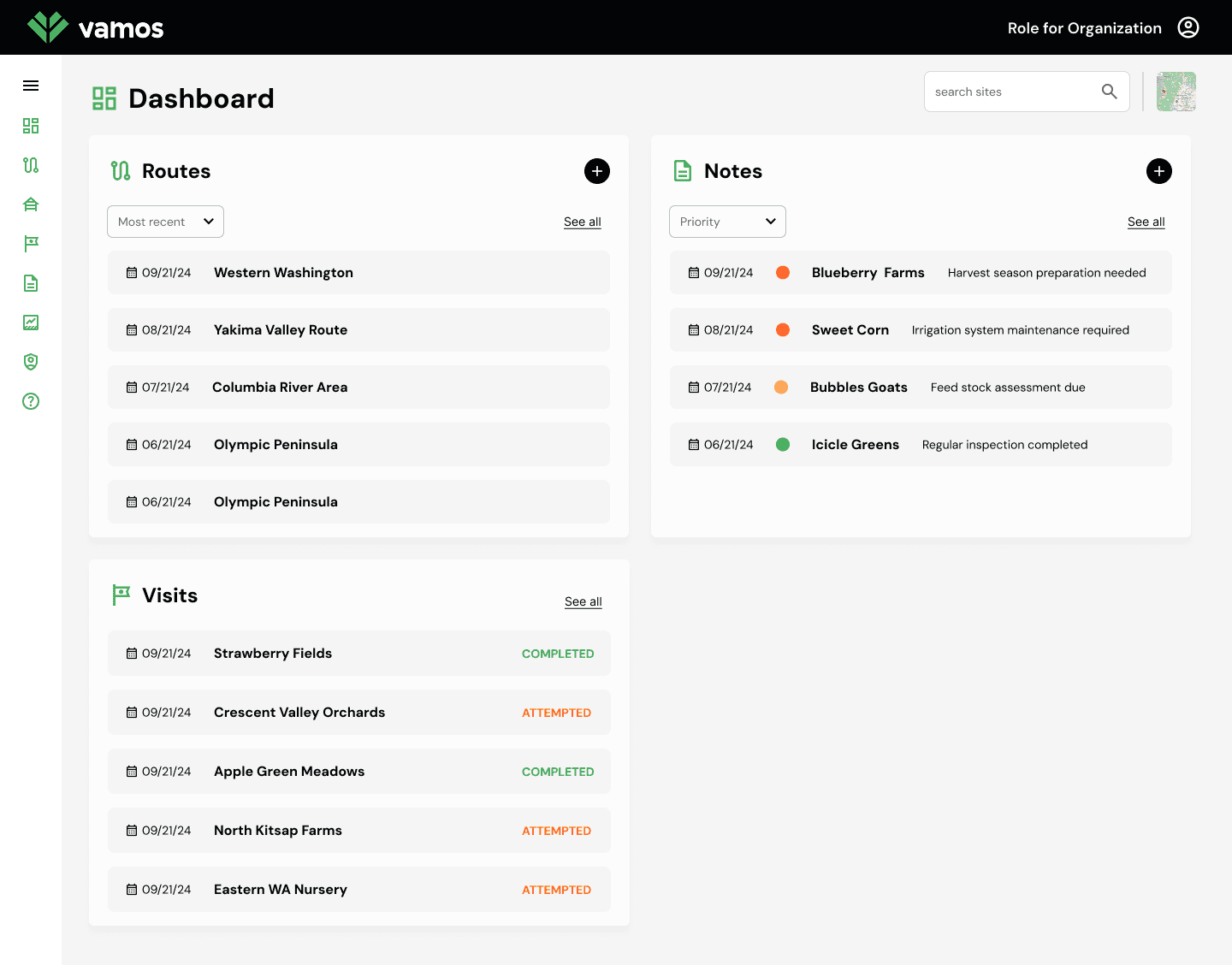Screen dimensions: 1232x965
Task: Open the Bubbles Goats note
Action: (x=921, y=388)
